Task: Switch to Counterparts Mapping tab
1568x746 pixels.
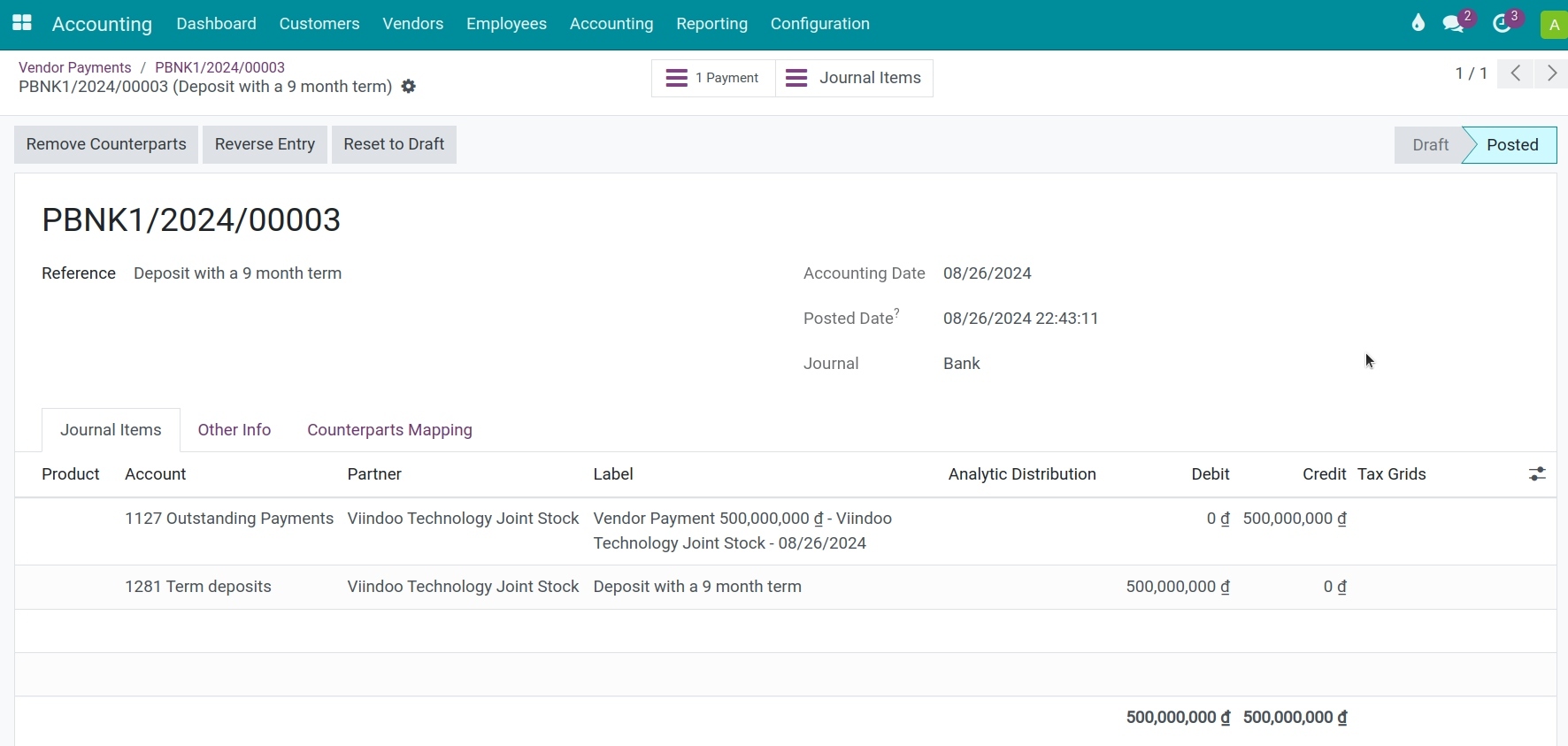Action: point(389,430)
